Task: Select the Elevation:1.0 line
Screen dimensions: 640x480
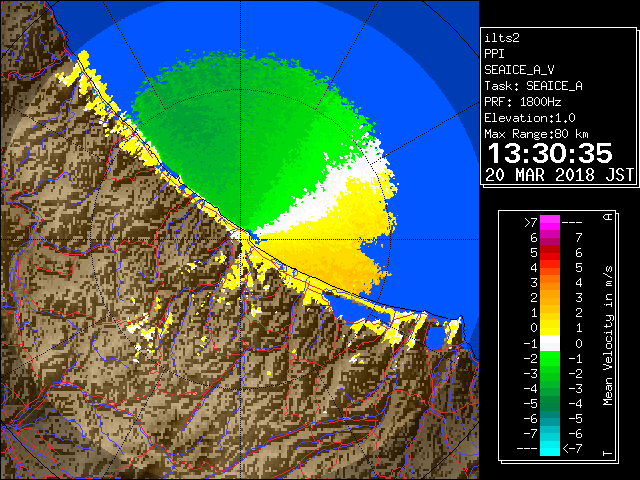Action: point(530,118)
